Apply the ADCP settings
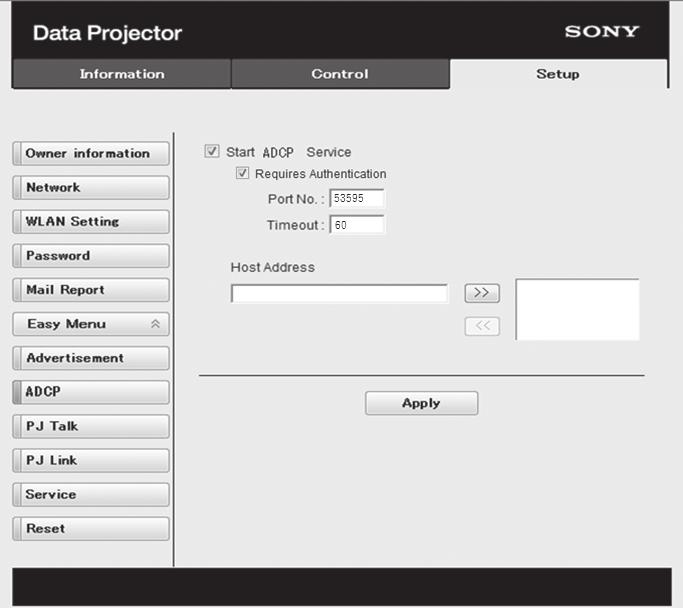 click(421, 403)
